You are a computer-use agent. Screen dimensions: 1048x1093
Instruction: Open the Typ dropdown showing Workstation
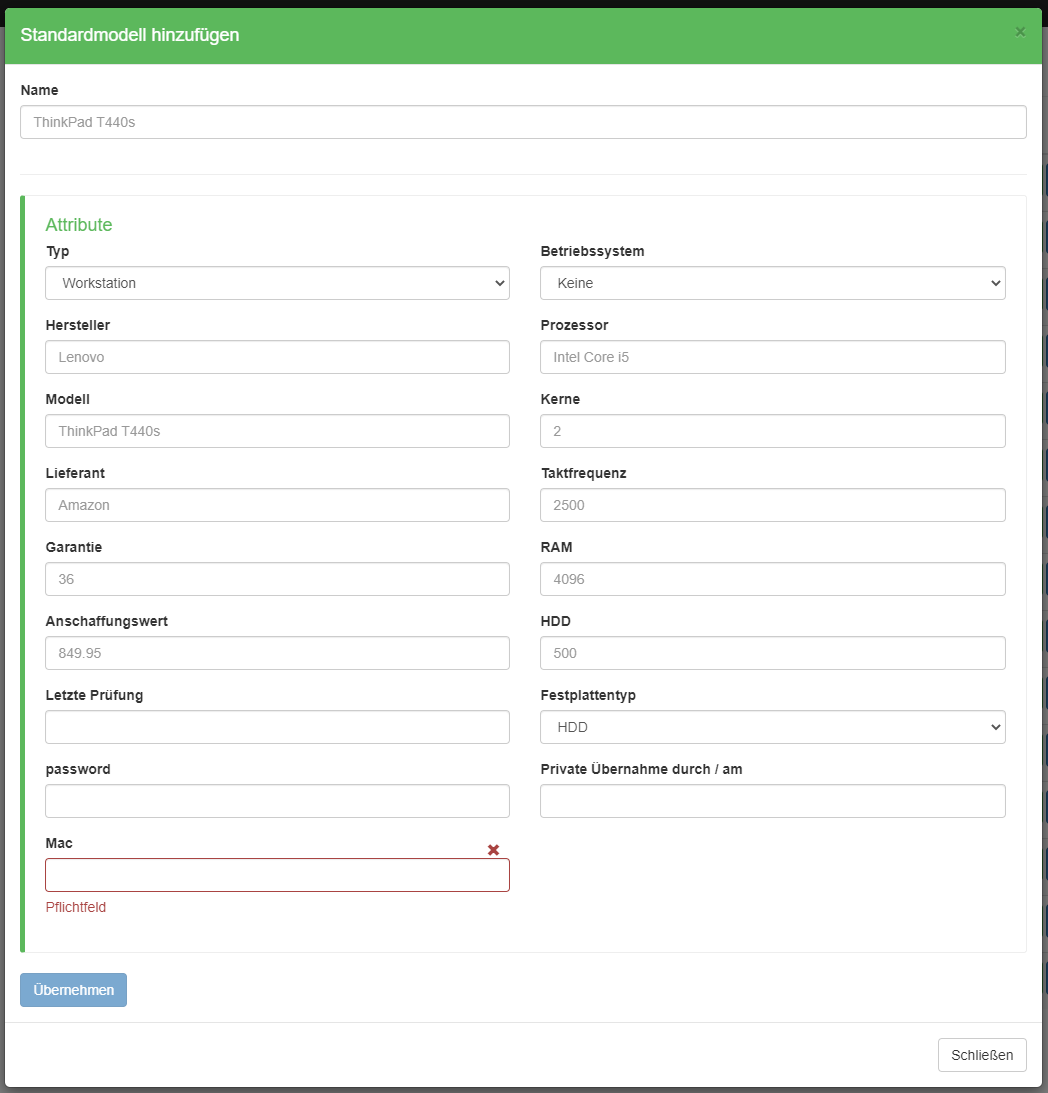277,283
